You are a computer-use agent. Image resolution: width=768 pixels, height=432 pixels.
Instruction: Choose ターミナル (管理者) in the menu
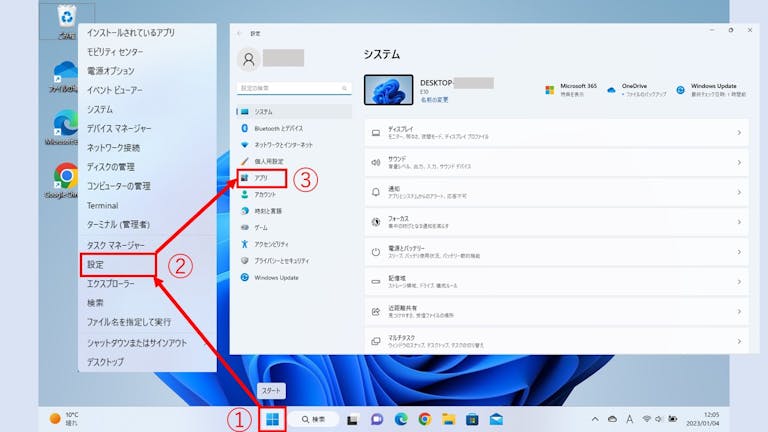tap(119, 224)
